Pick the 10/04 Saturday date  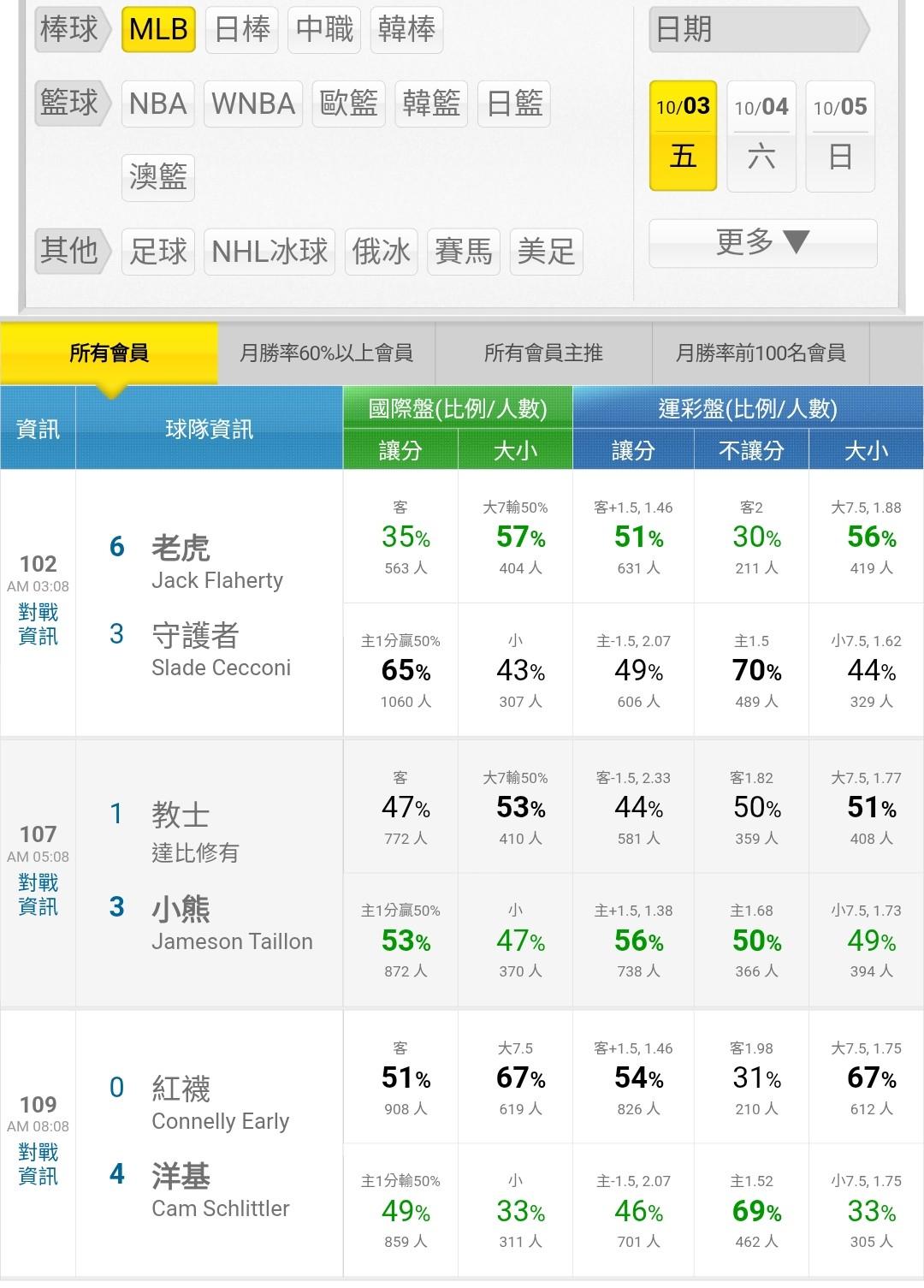coord(761,135)
